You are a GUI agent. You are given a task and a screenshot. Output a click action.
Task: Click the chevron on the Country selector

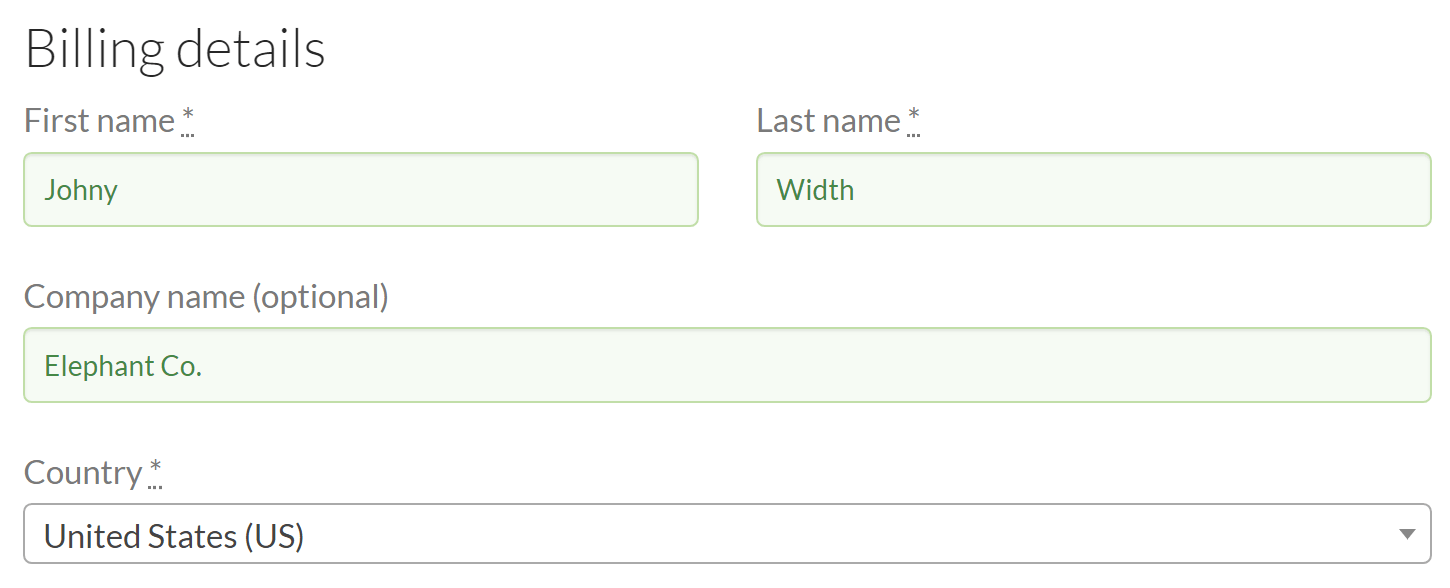1407,535
